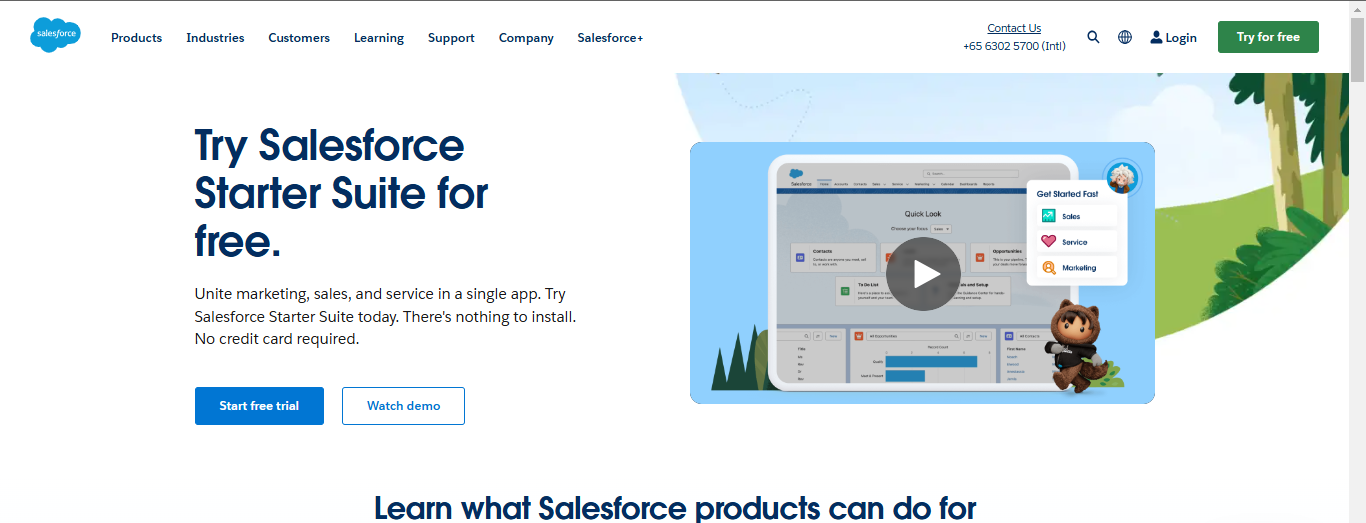Expand the Products menu
The image size is (1366, 523).
(136, 38)
